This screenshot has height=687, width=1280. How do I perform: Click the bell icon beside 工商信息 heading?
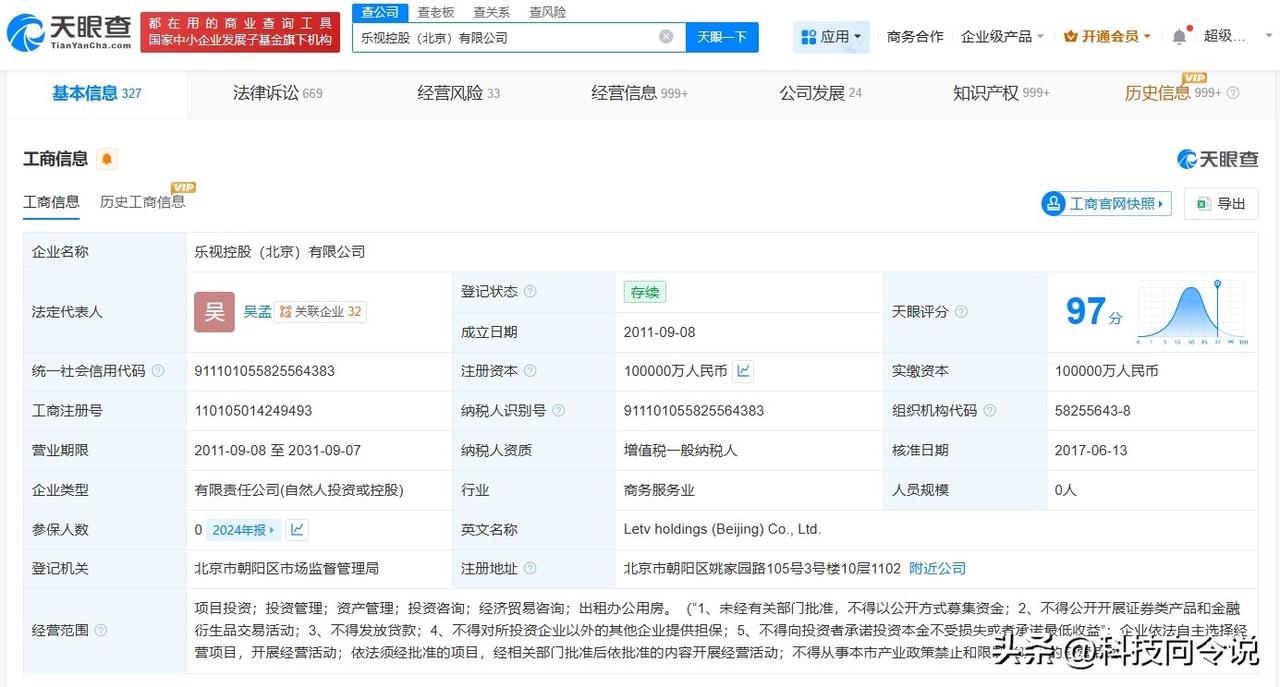[x=107, y=158]
